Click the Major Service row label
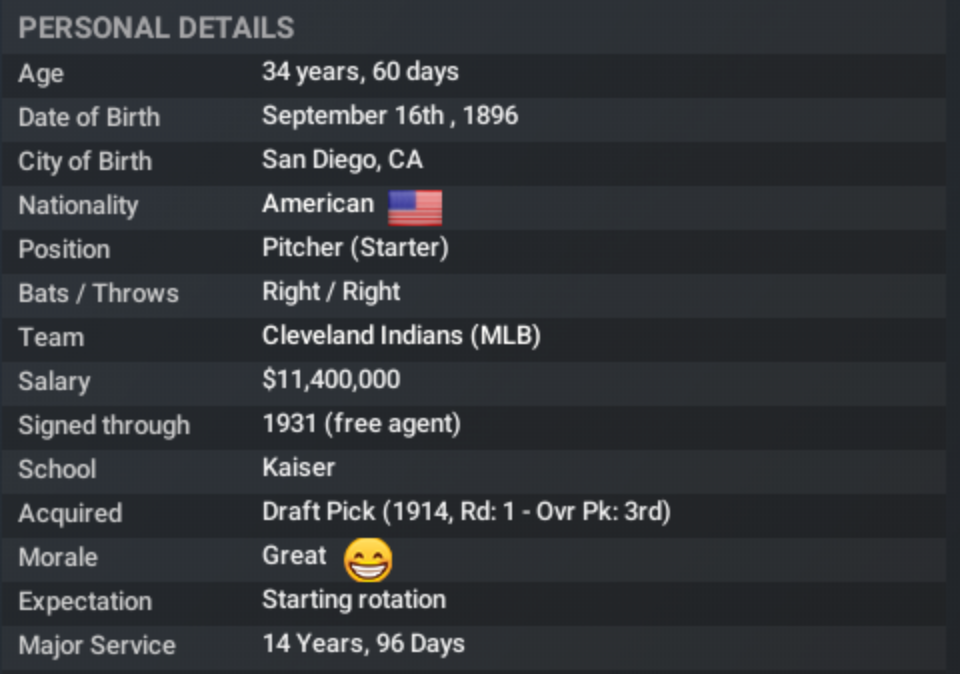 tap(97, 645)
